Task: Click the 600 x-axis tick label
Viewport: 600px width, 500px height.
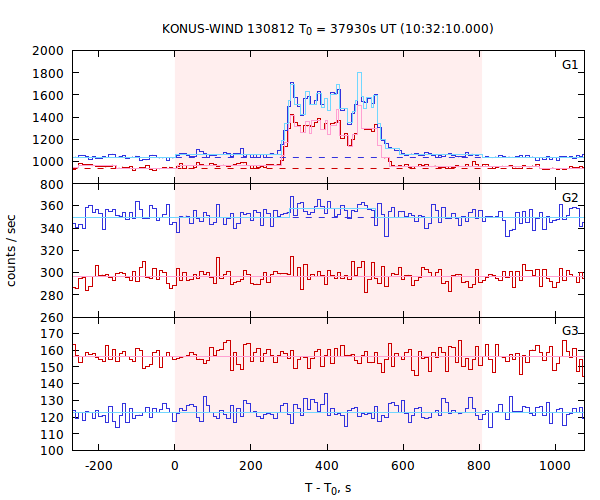Action: click(x=403, y=466)
